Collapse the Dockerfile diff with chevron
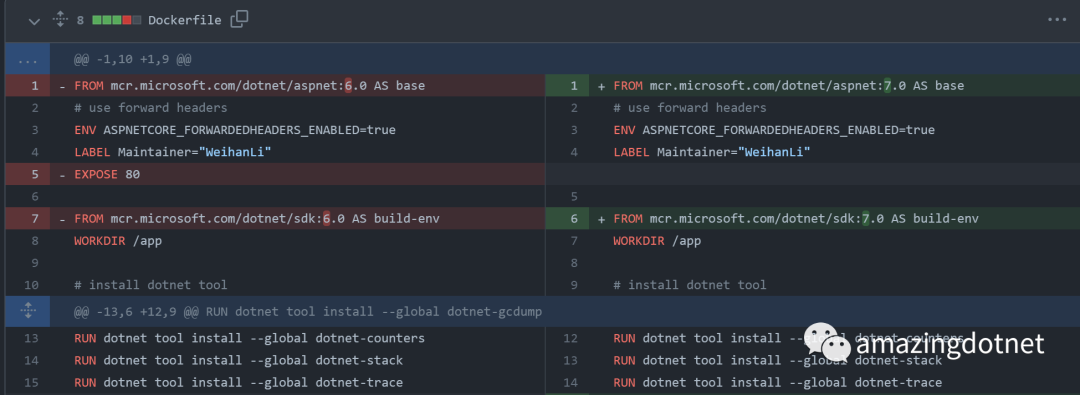 pyautogui.click(x=34, y=21)
